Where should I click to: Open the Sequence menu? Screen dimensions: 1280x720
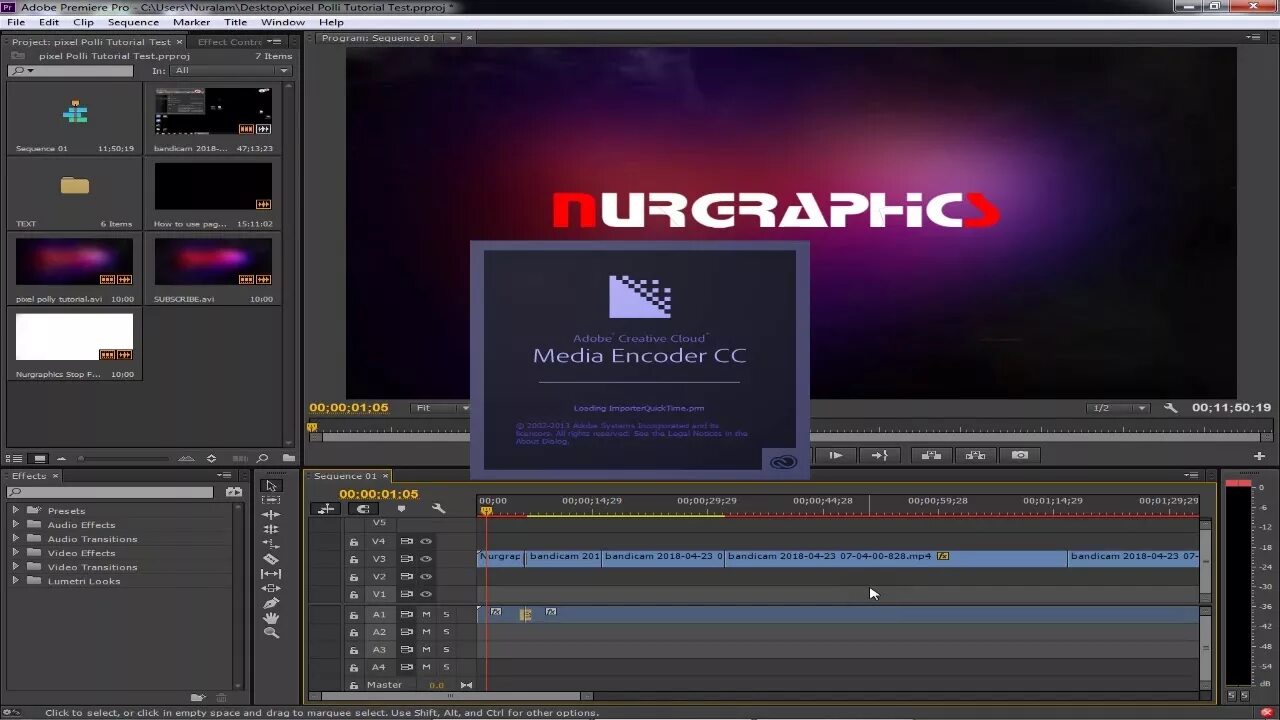133,22
